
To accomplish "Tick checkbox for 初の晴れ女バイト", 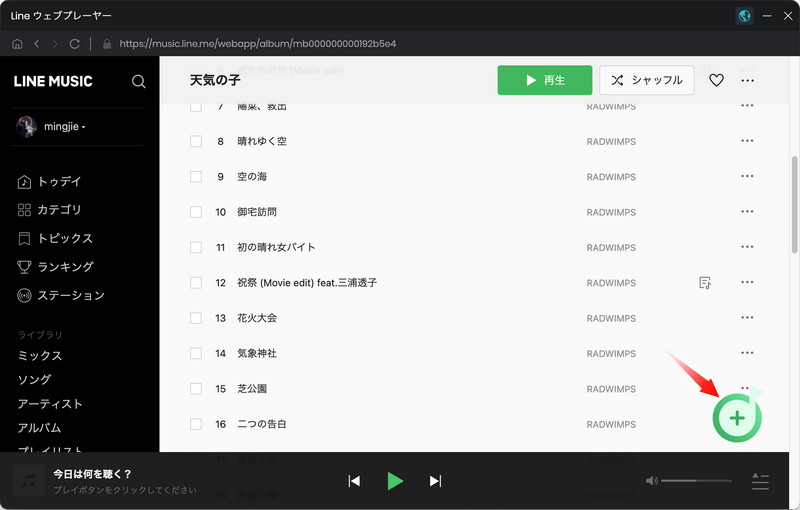I will pos(196,247).
